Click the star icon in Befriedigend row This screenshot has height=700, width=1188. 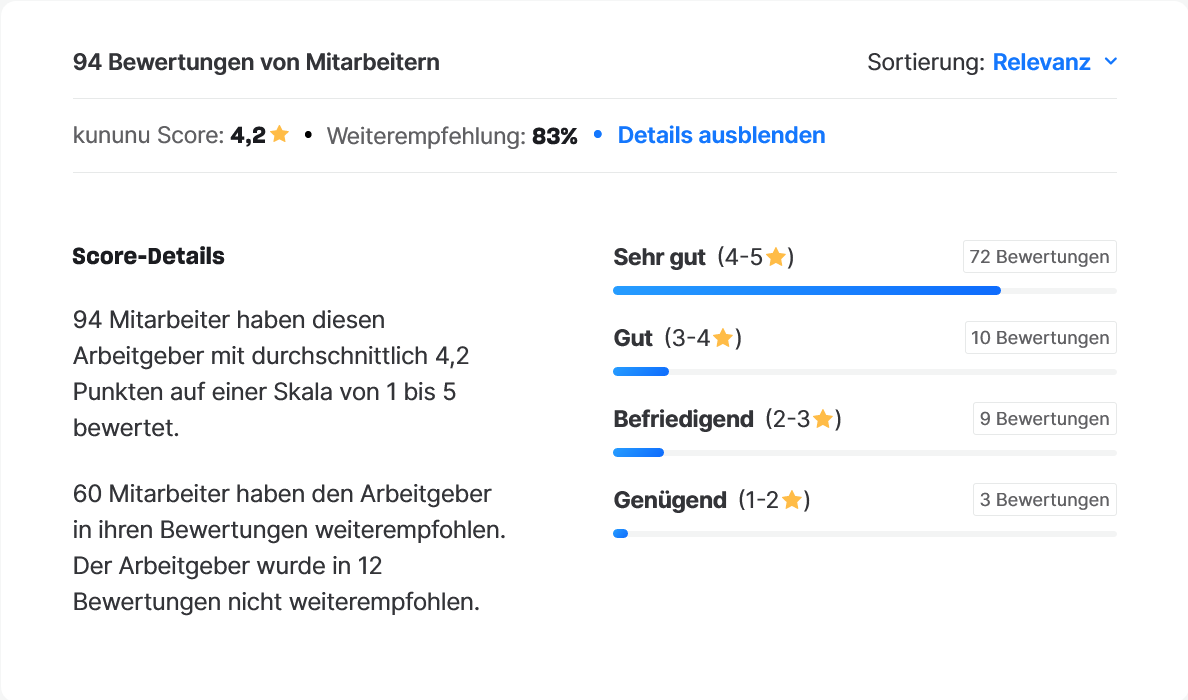(x=824, y=418)
